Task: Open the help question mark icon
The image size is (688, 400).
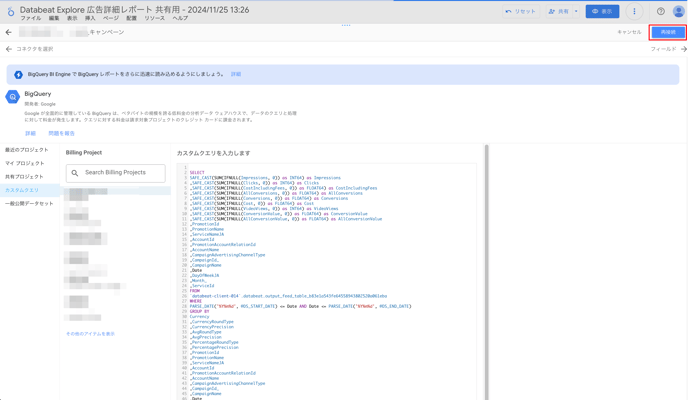Action: coord(661,11)
